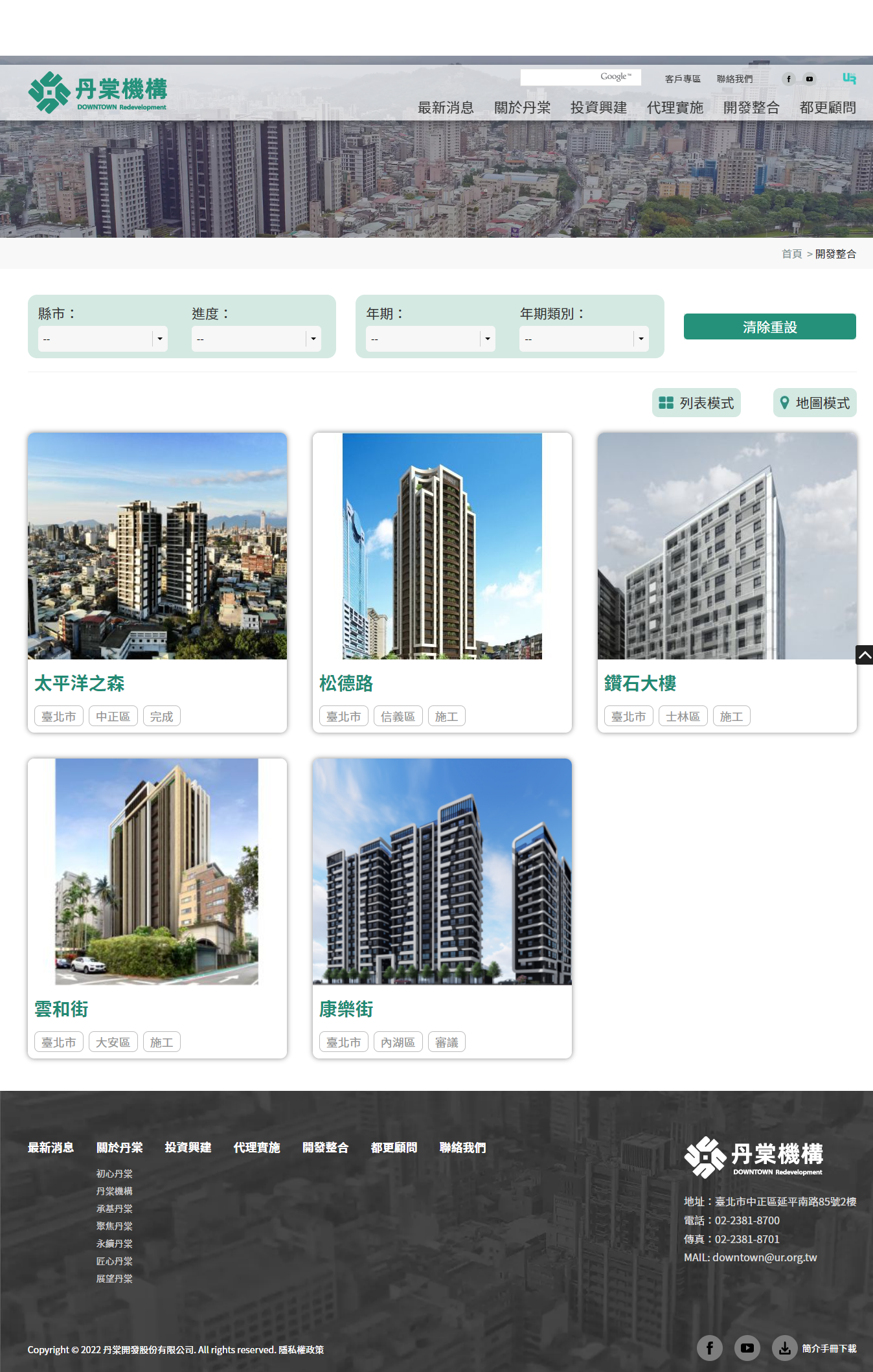
Task: Open 開發整合 in the top navigation
Action: [x=751, y=108]
